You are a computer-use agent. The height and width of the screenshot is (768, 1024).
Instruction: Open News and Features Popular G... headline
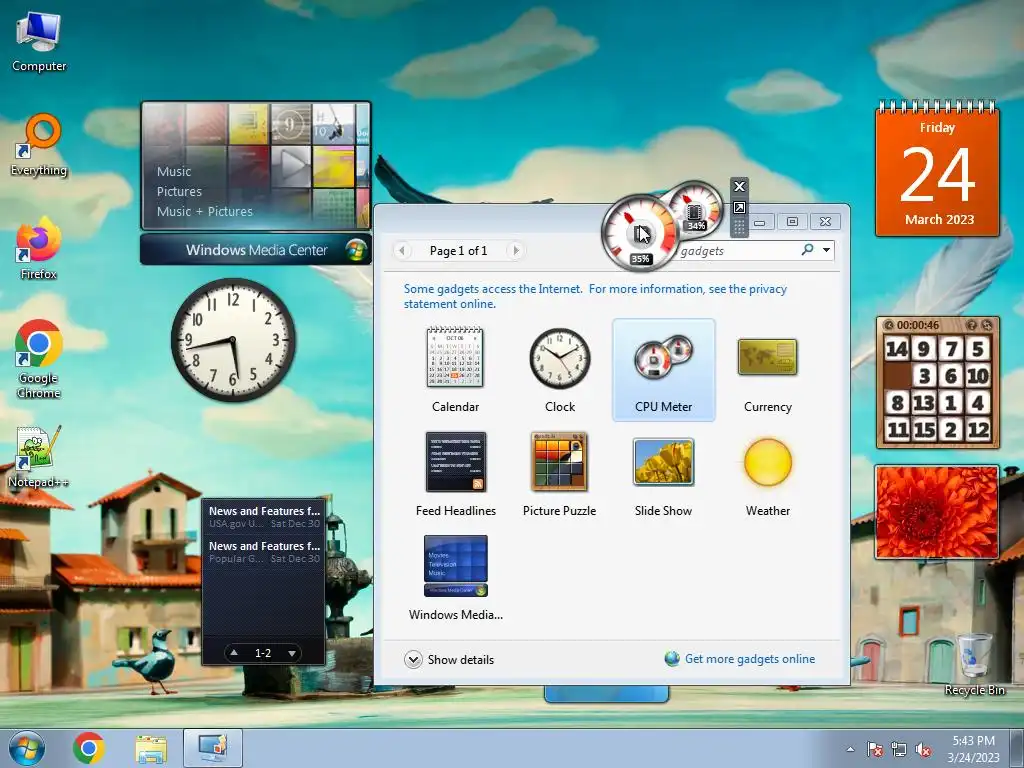(x=264, y=551)
